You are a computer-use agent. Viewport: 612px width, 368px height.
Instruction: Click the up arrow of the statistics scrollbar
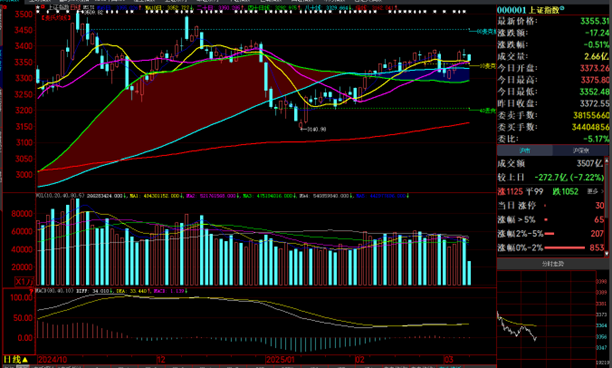(x=607, y=160)
